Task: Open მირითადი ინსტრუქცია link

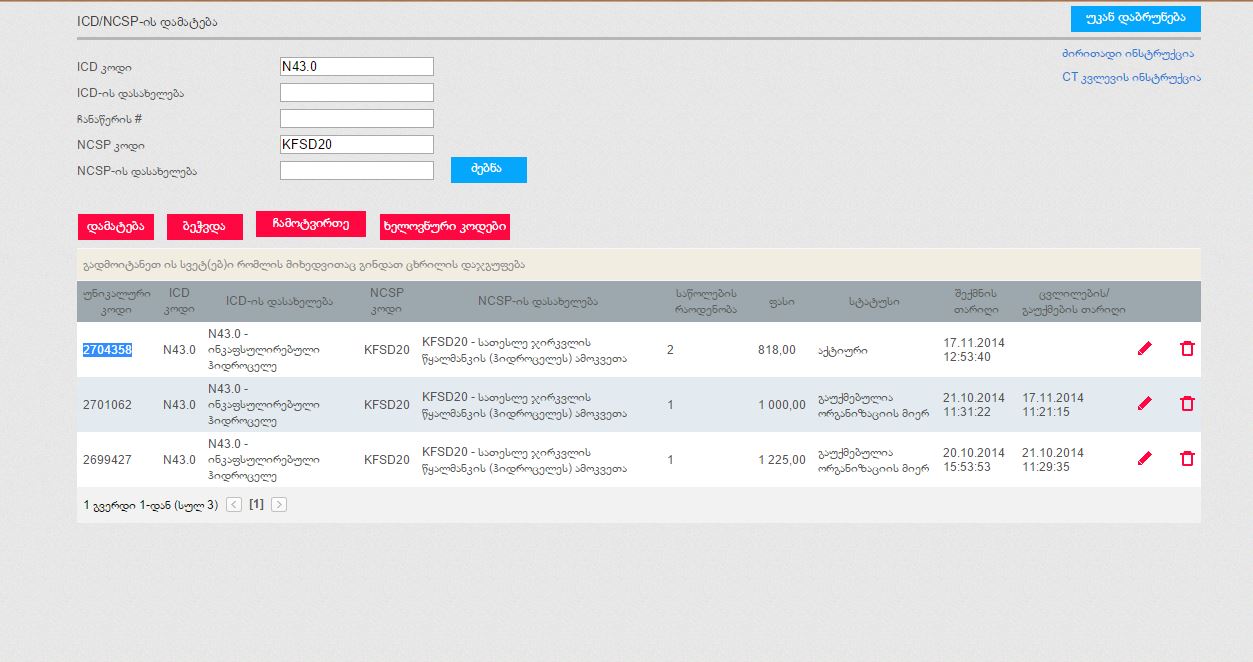Action: tap(1127, 54)
